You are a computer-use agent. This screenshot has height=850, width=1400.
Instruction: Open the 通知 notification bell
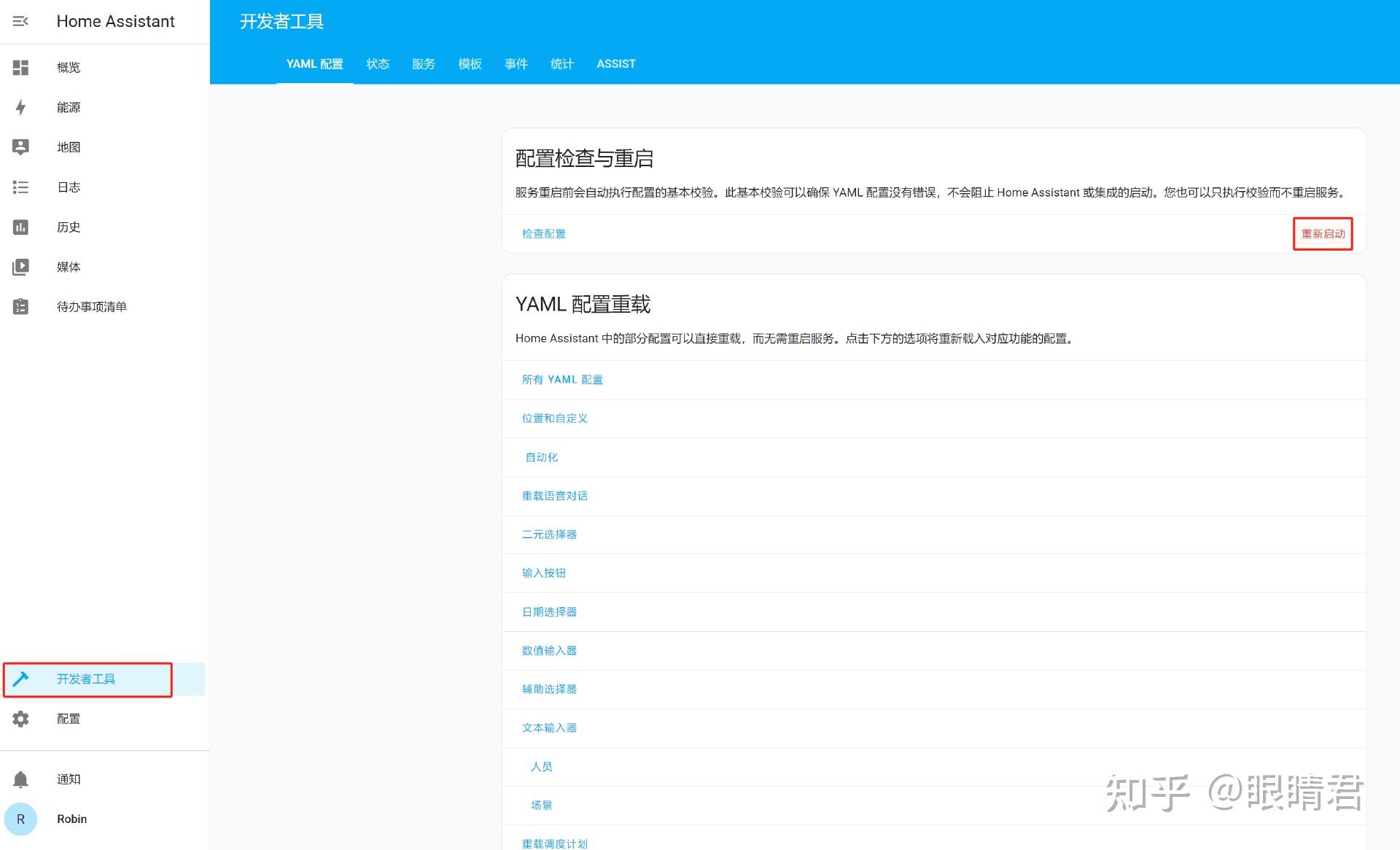[20, 779]
